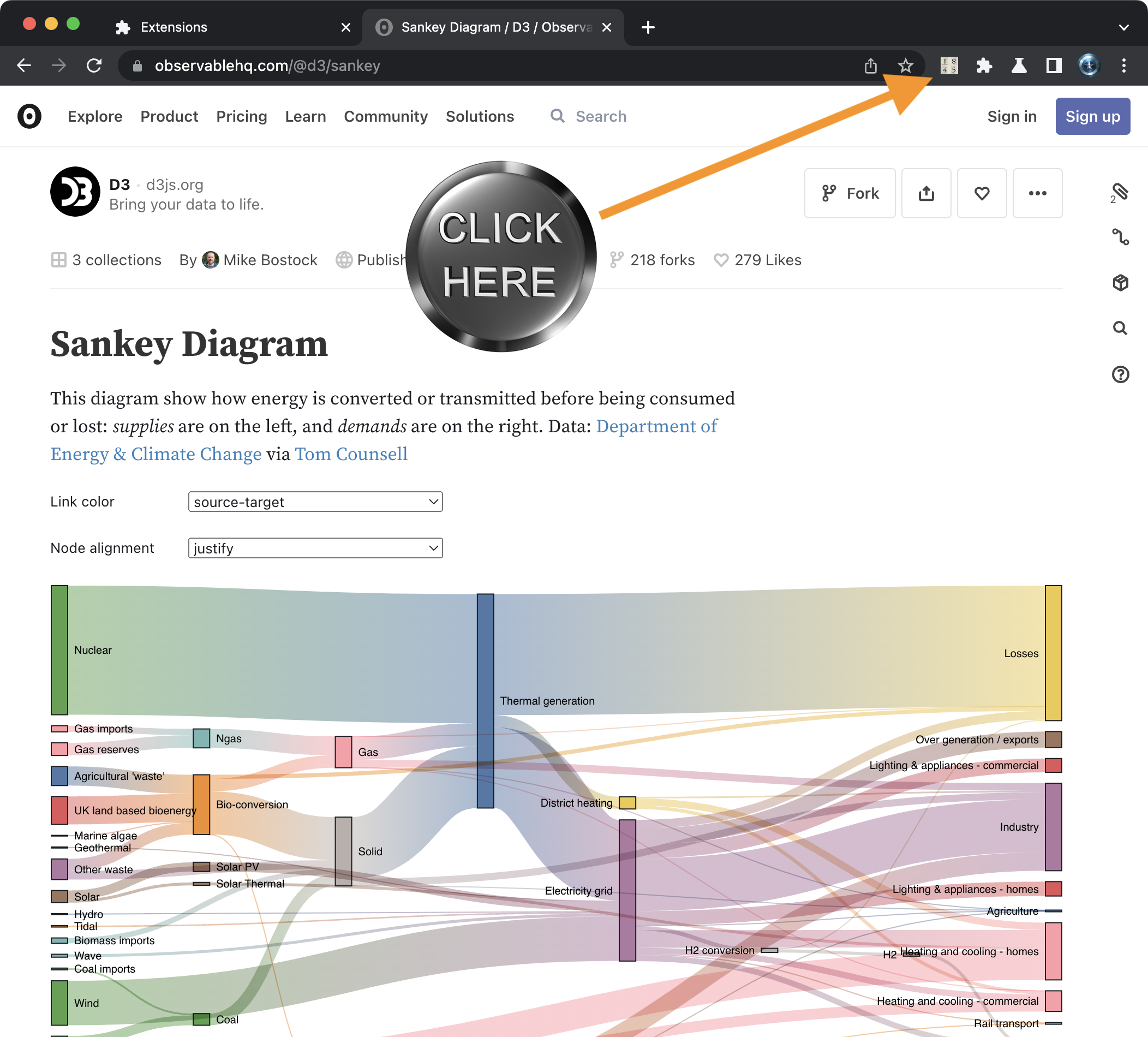
Task: Open the attachments paperclip icon in sidebar
Action: [x=1120, y=192]
